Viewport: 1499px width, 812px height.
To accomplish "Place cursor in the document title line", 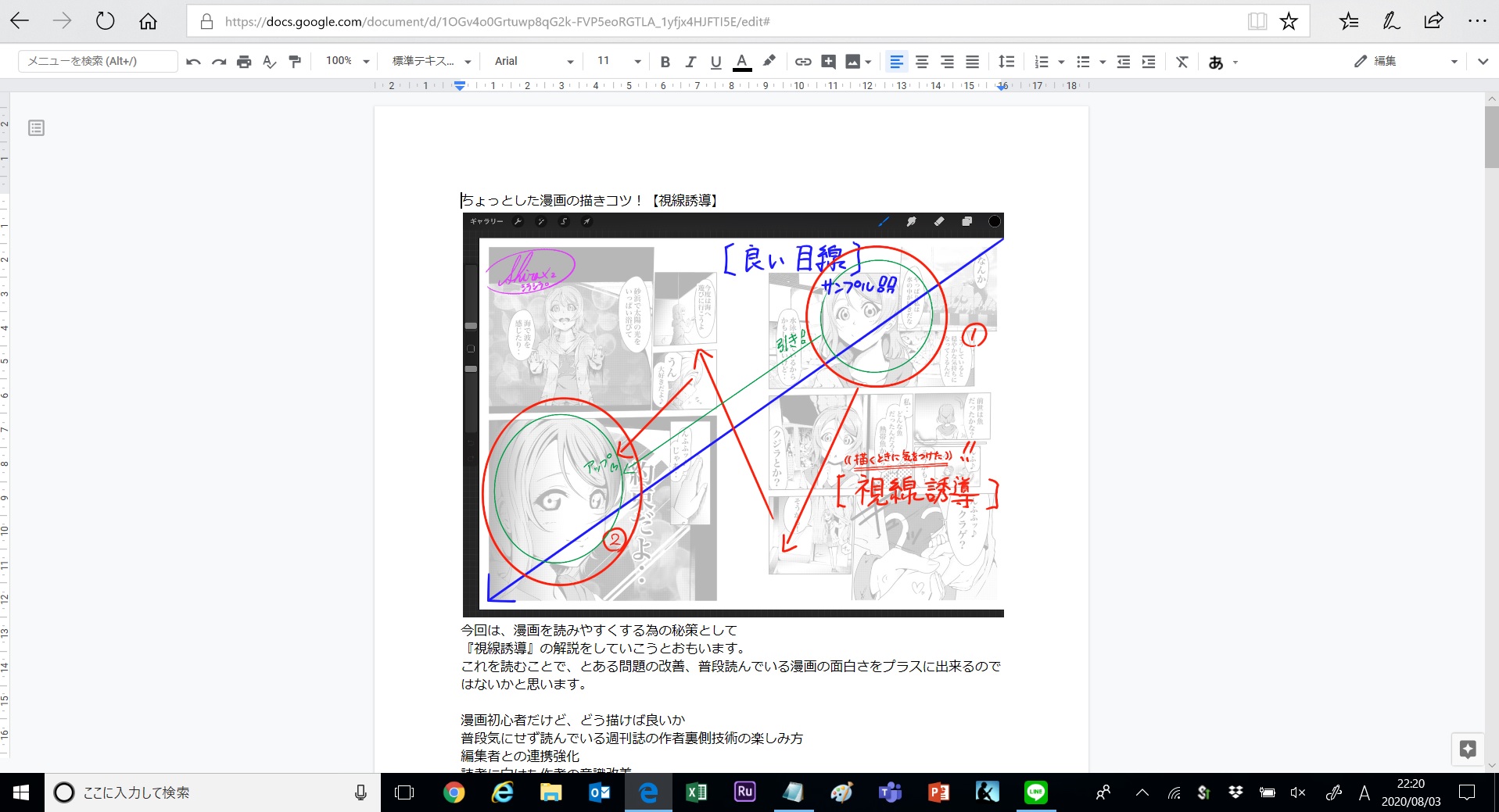I will pos(590,201).
